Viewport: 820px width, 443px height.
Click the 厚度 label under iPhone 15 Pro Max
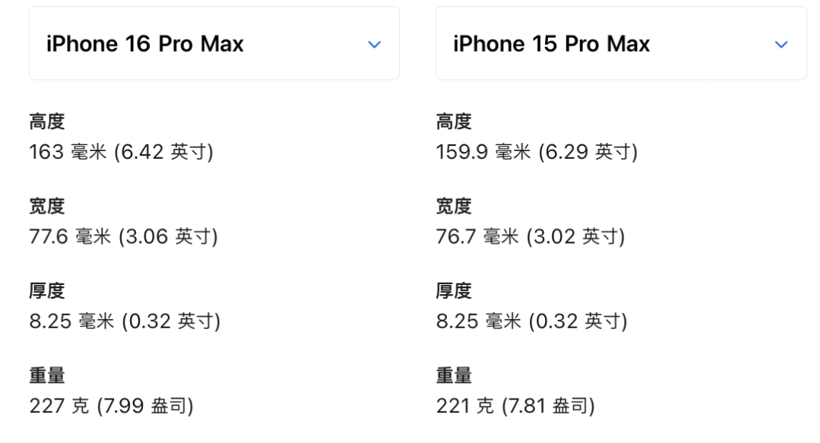tap(454, 291)
